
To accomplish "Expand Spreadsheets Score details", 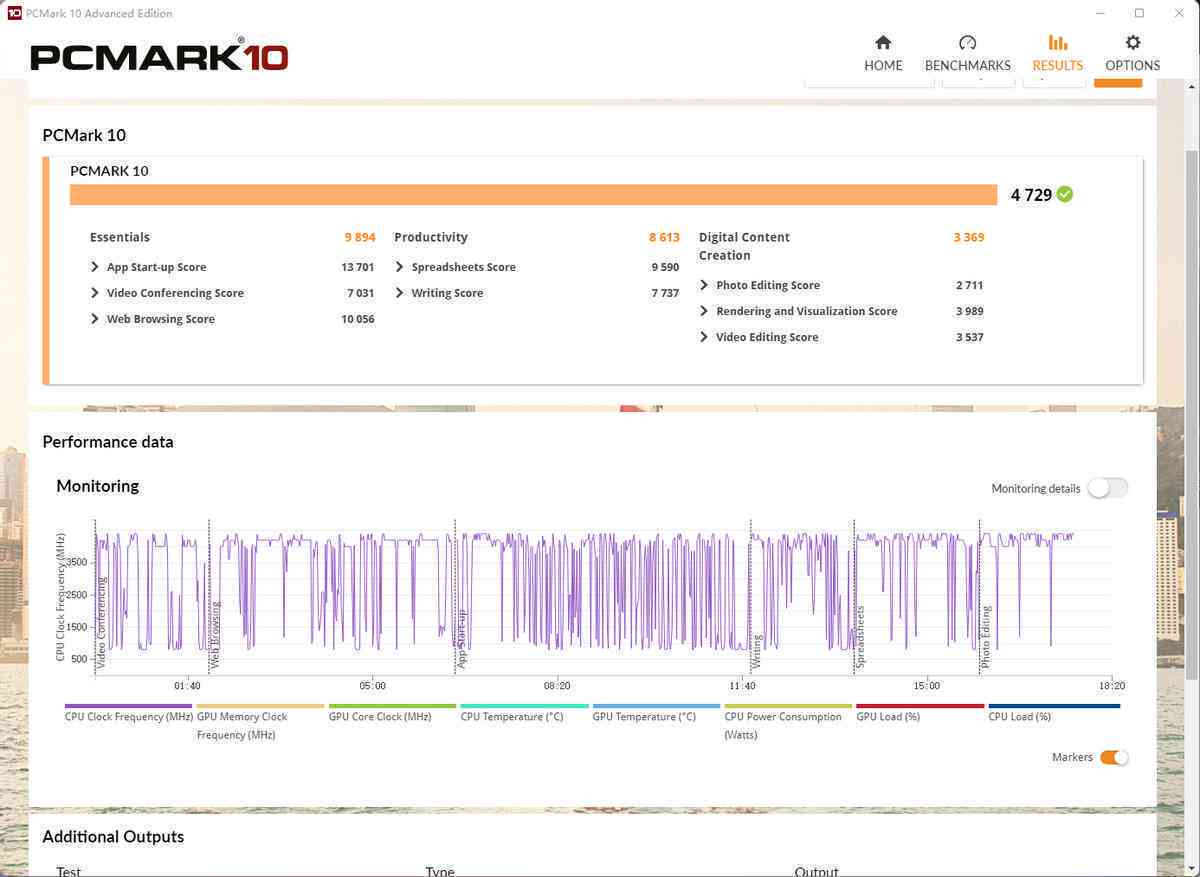I will pos(400,267).
